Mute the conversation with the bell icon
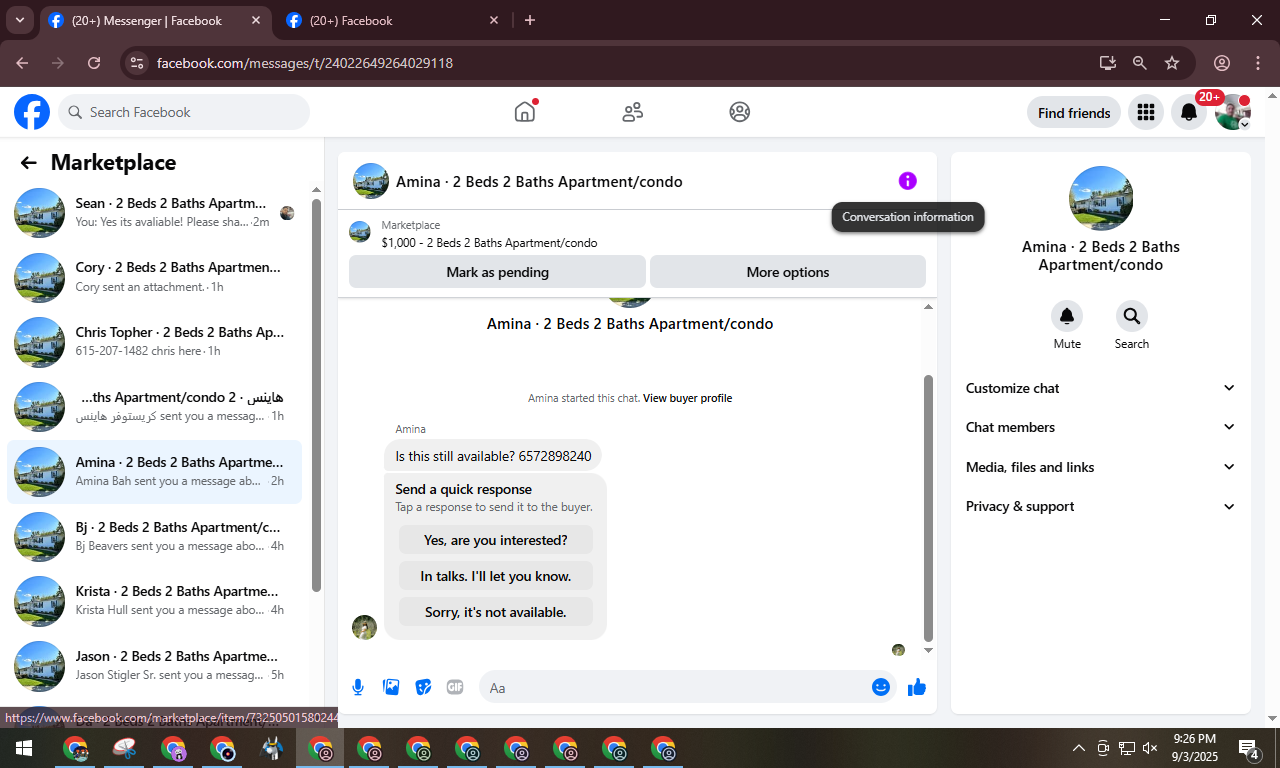The height and width of the screenshot is (768, 1280). coord(1067,317)
